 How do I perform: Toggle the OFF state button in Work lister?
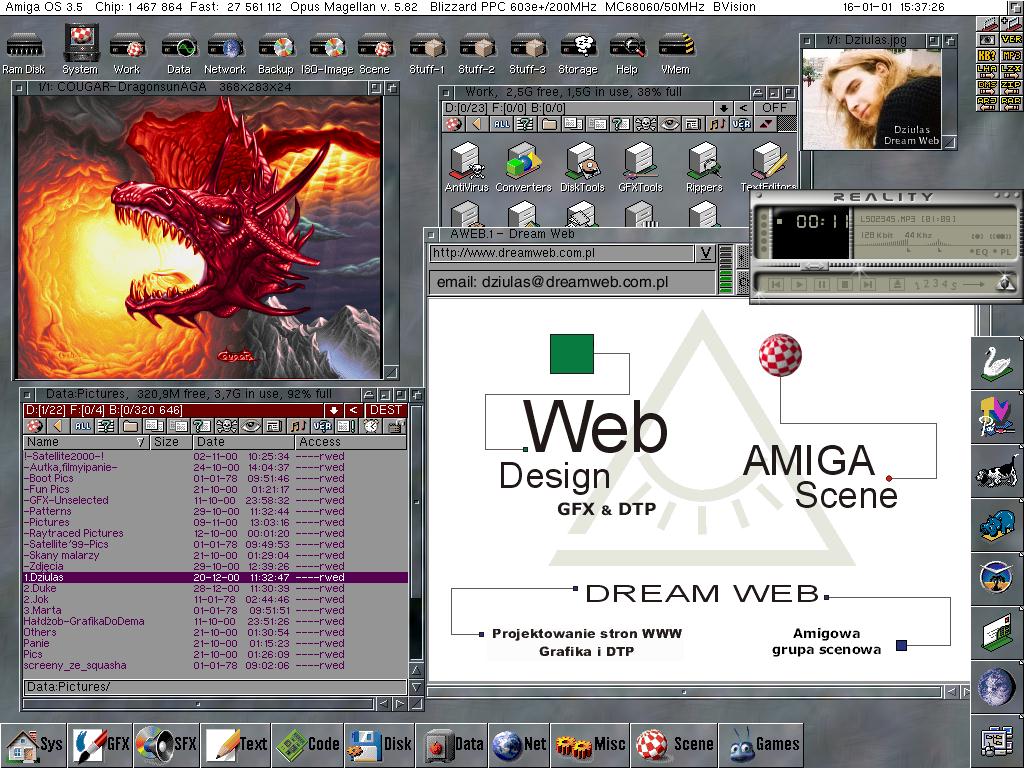point(775,108)
